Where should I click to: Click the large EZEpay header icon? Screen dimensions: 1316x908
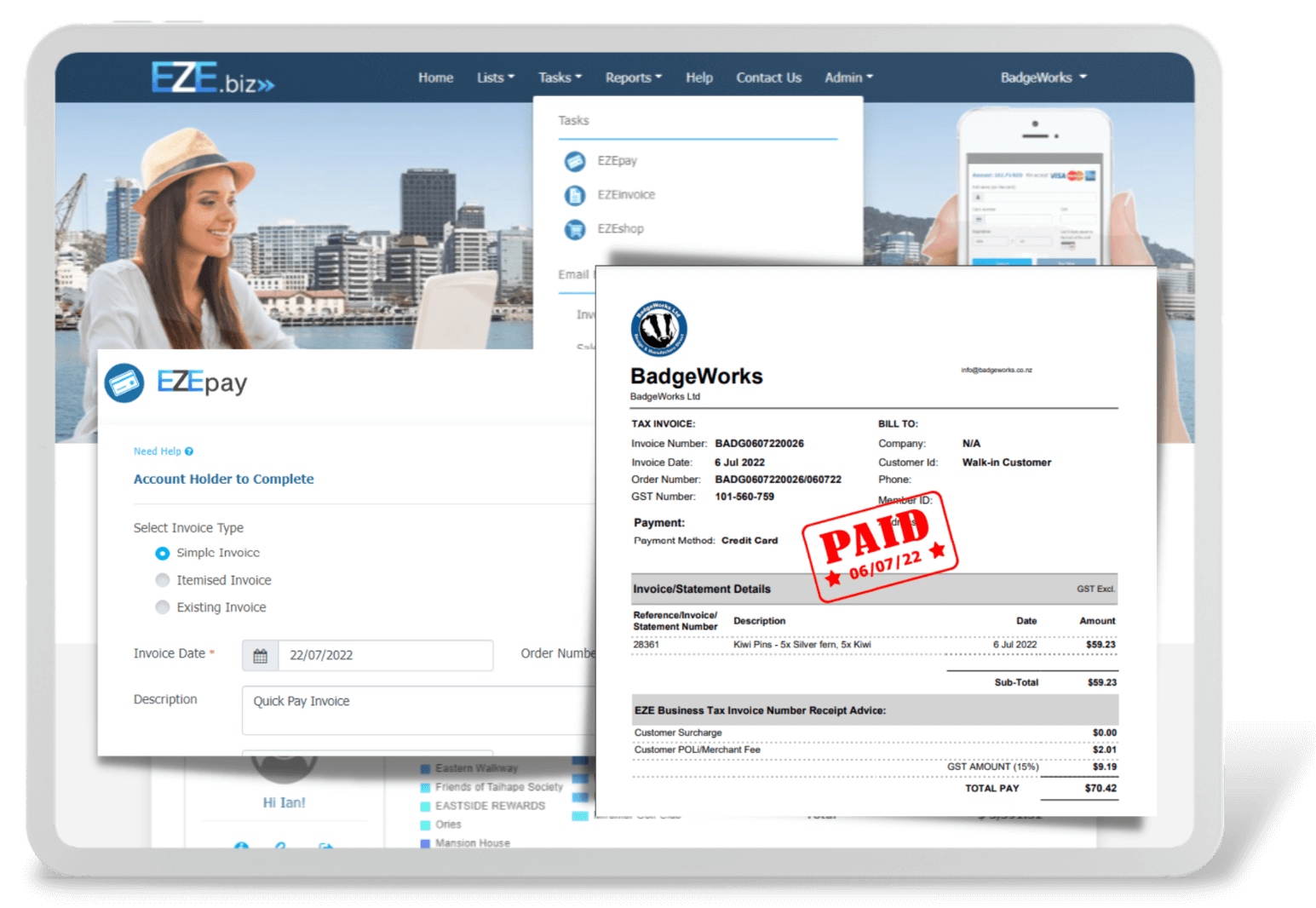[x=124, y=383]
